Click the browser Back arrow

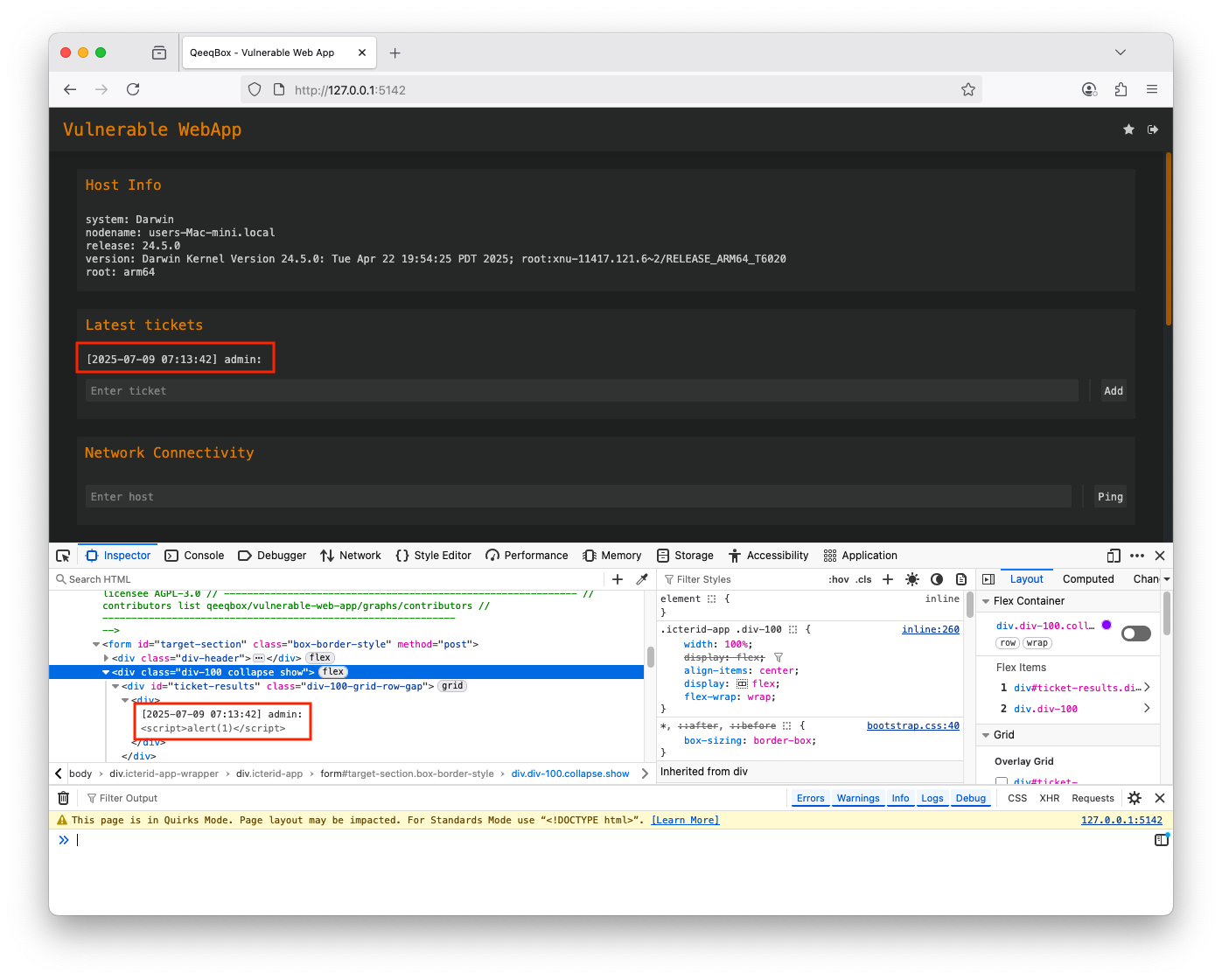70,89
